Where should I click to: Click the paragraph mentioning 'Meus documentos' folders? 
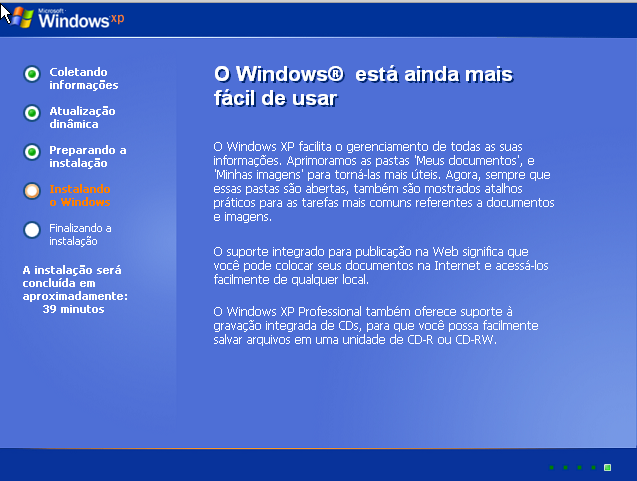point(384,181)
